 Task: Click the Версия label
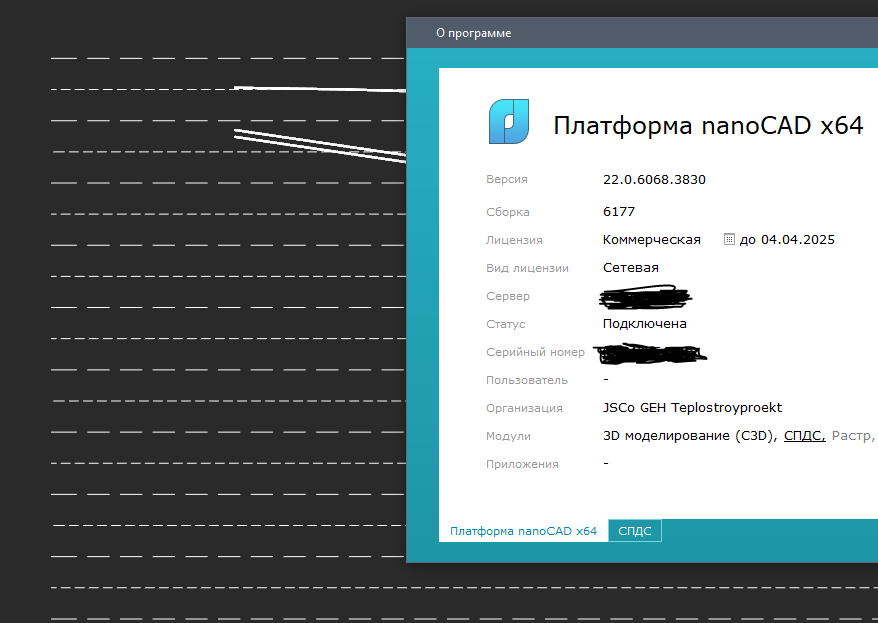(507, 179)
